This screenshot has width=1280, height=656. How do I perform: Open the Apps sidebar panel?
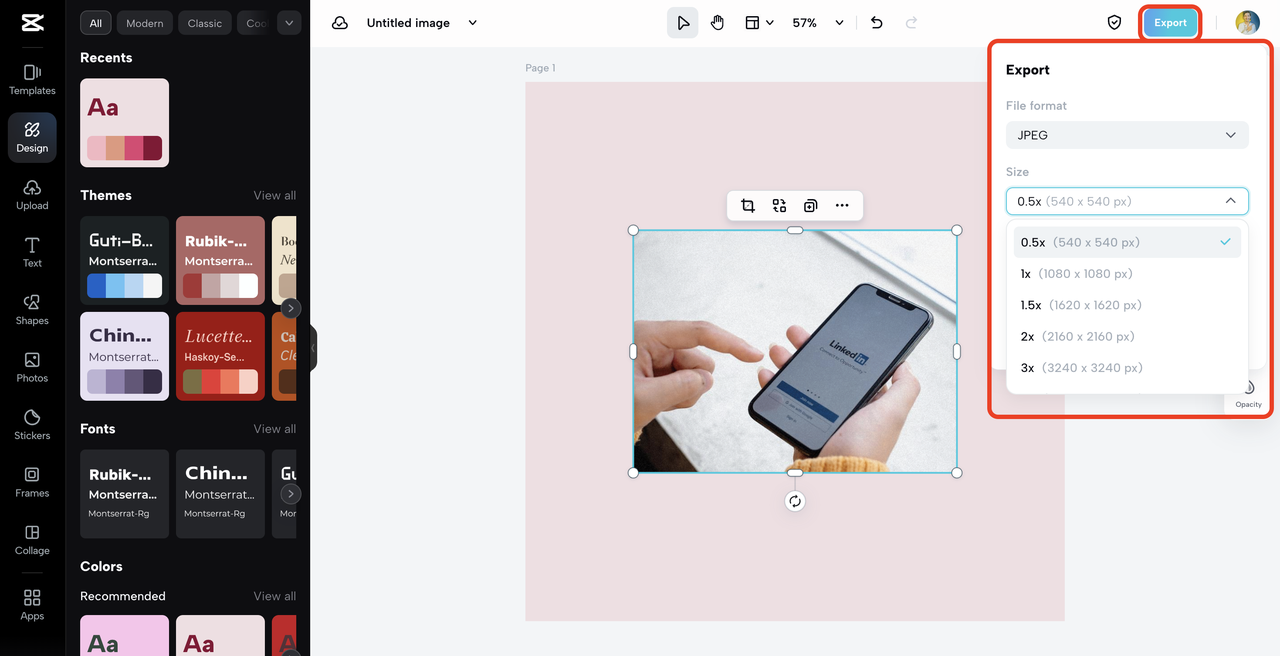32,605
